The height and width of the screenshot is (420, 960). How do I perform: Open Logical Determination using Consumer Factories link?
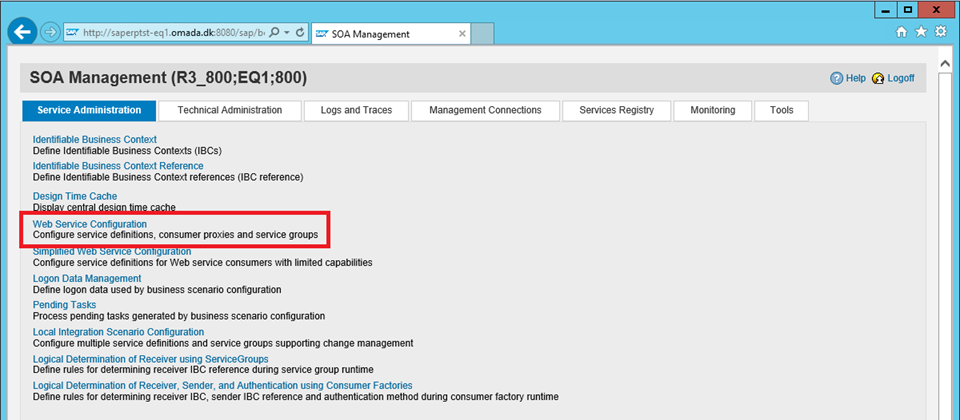point(222,386)
